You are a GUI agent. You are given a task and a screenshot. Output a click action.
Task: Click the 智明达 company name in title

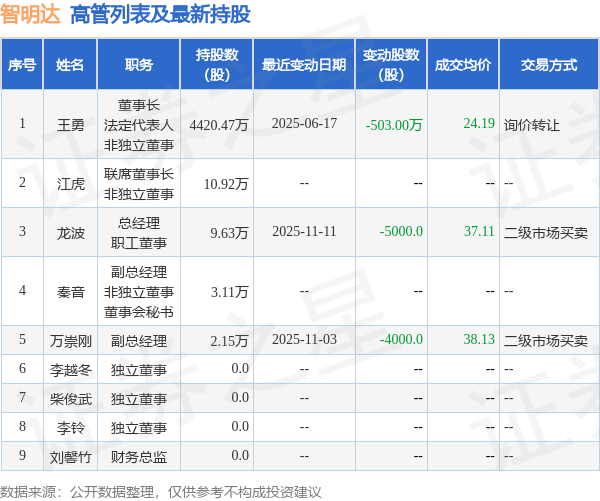(30, 14)
